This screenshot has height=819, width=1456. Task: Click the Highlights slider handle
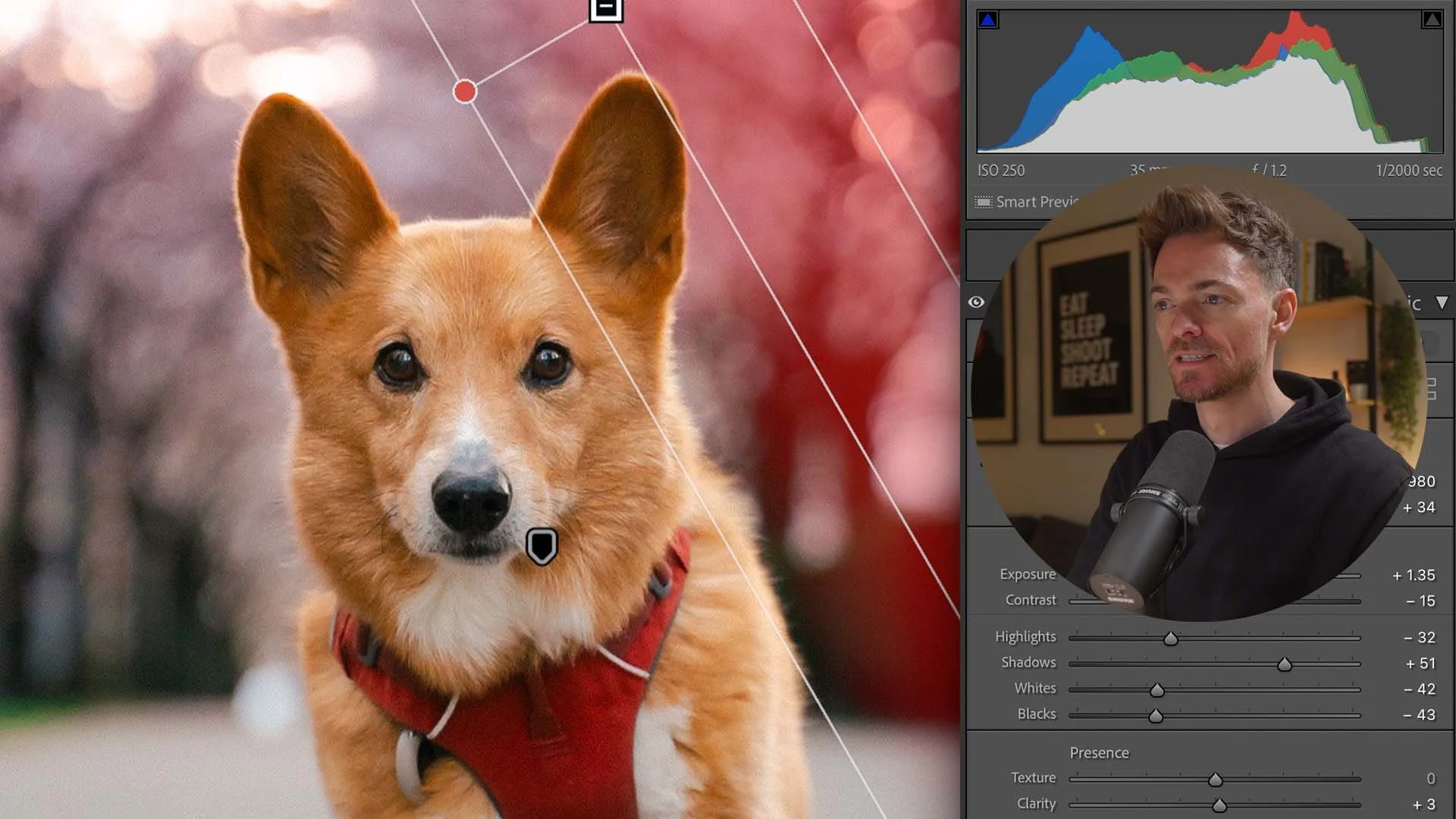(1171, 639)
